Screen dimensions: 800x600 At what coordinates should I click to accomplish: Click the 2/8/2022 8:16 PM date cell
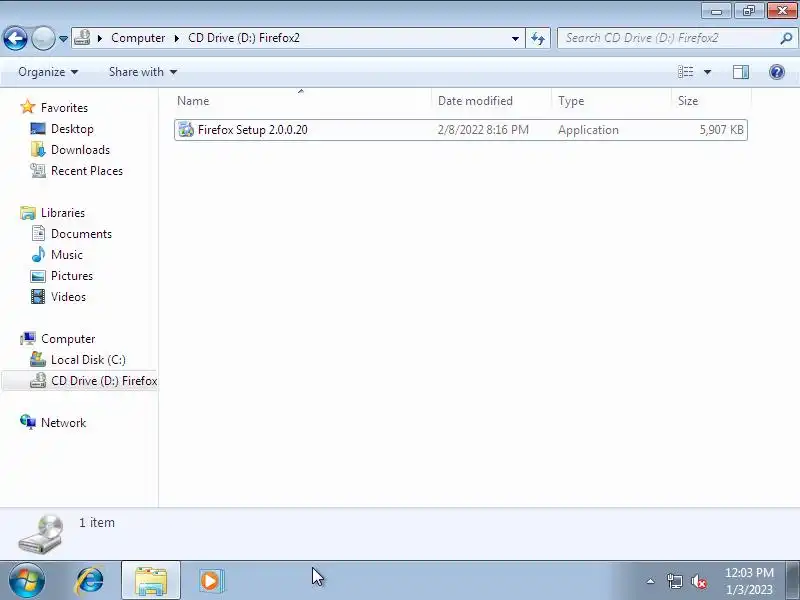tap(483, 130)
